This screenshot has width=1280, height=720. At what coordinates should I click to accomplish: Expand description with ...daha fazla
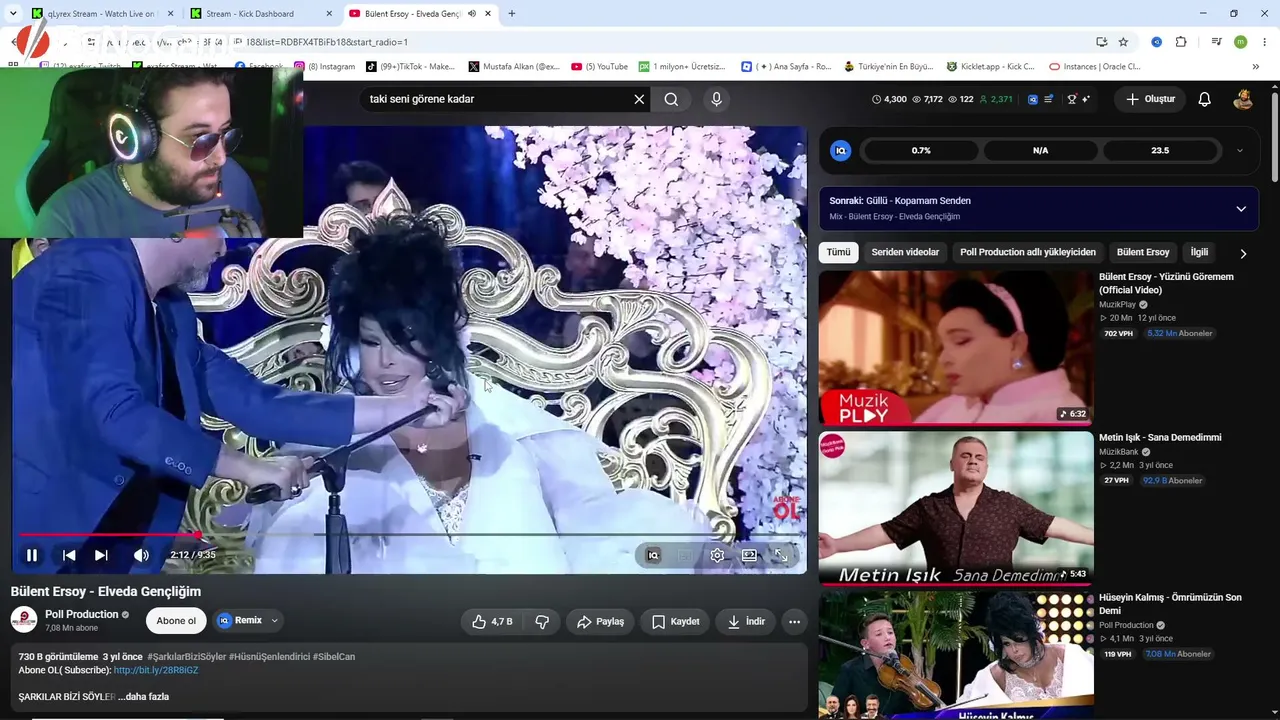144,697
